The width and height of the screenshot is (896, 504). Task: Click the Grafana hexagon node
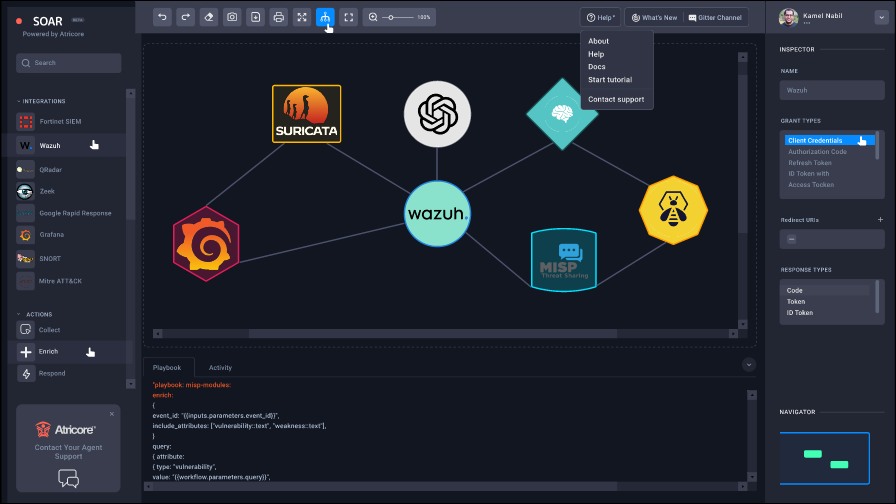206,244
